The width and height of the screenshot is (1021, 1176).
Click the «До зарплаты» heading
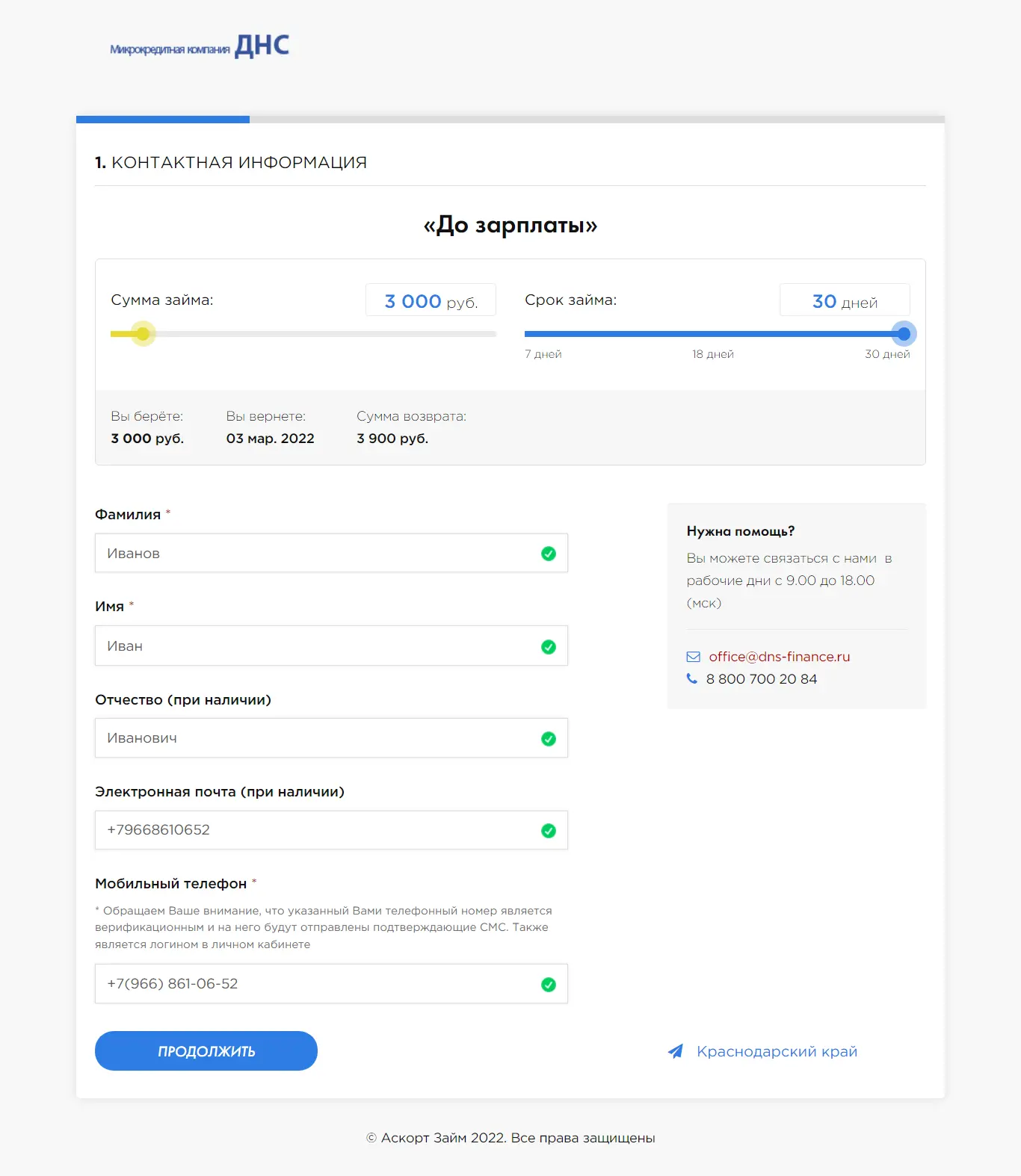click(x=510, y=225)
